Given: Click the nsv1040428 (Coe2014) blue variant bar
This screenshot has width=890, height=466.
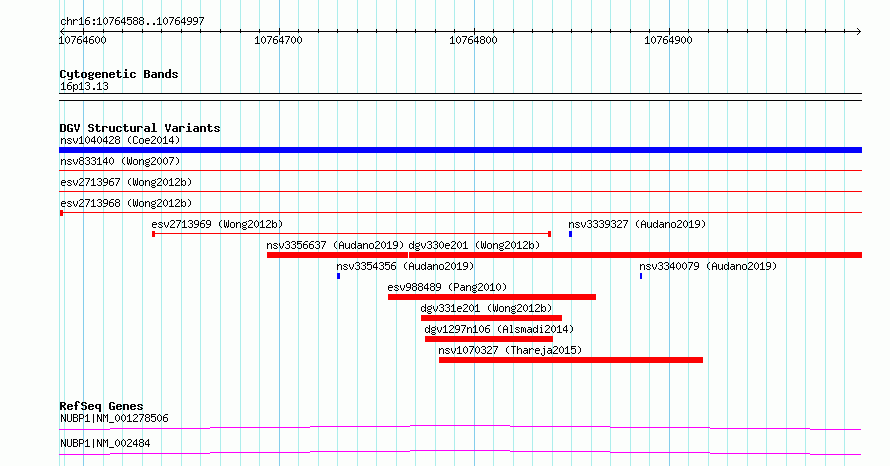Looking at the screenshot, I should click(460, 150).
